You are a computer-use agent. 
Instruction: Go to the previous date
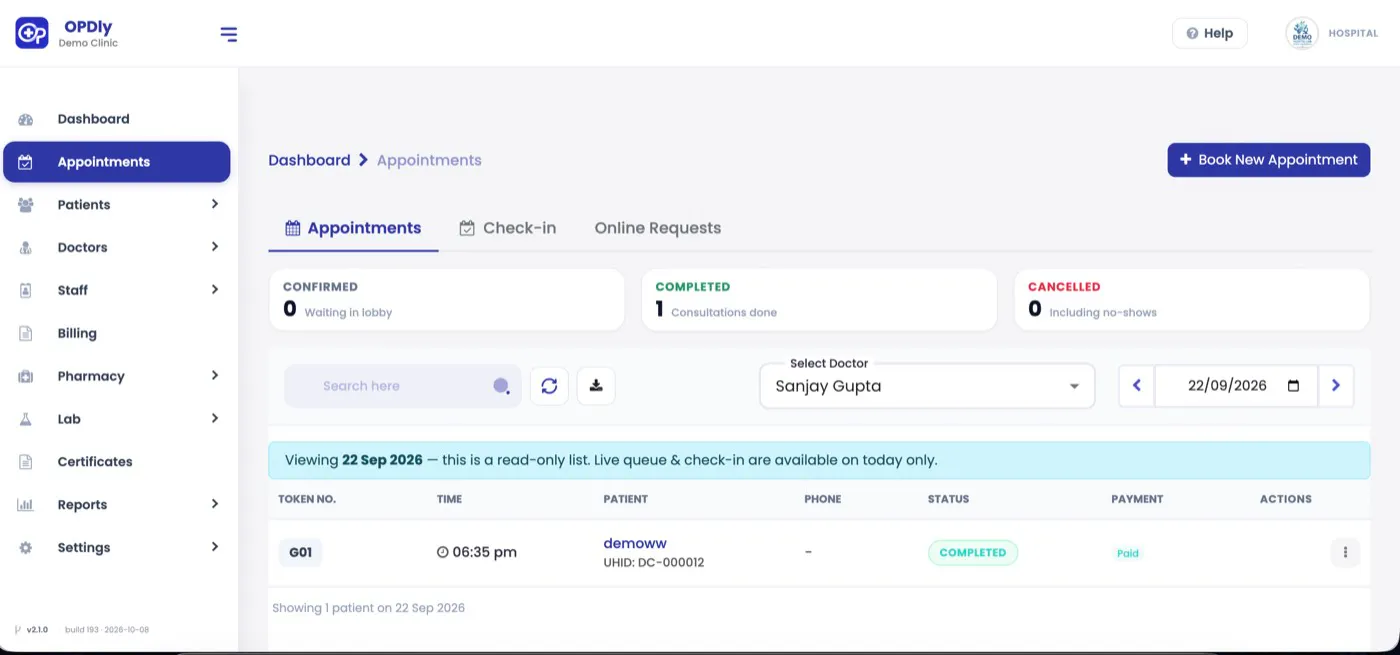click(x=1136, y=386)
